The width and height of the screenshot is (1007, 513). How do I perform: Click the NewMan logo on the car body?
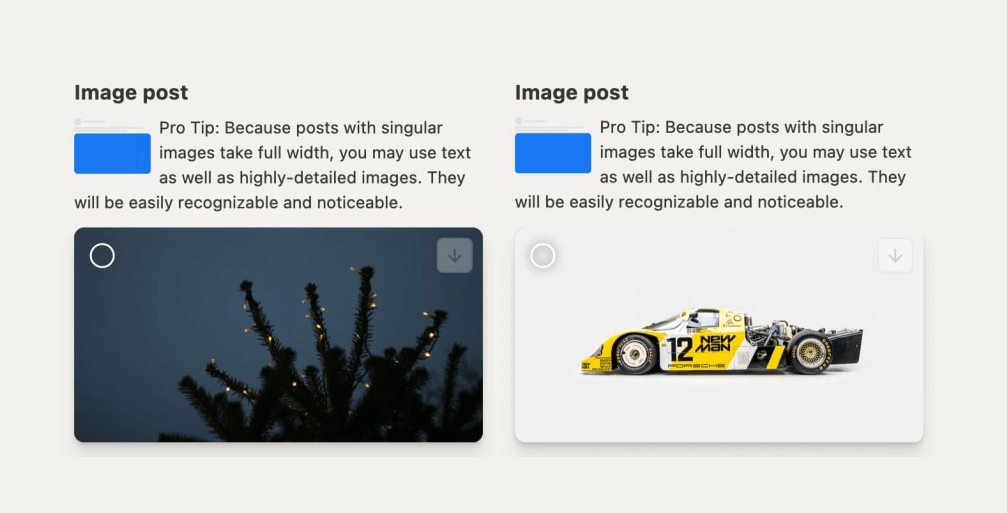[715, 345]
